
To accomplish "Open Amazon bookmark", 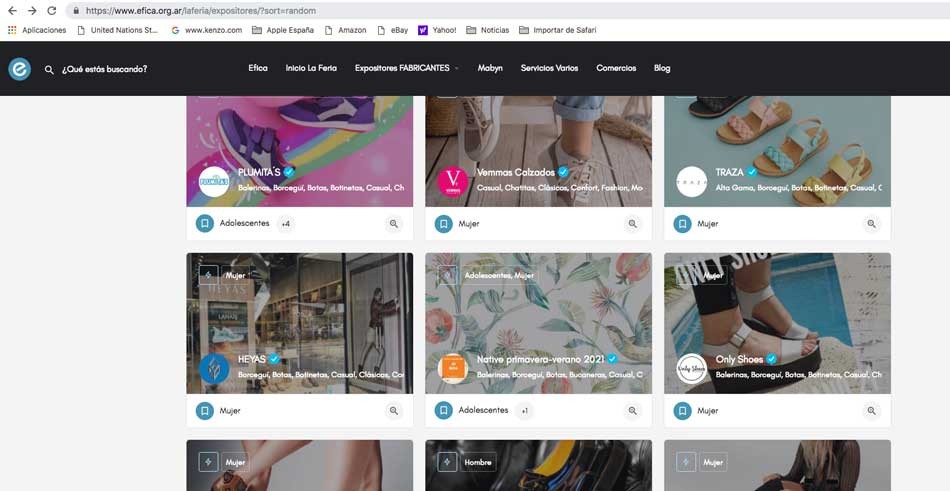I will [345, 30].
